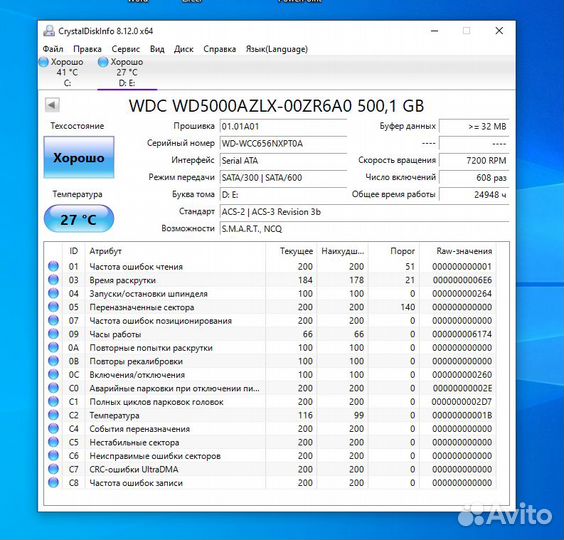Click status orb for CRC-ошибки UltraDMA
564x540 pixels.
[53, 469]
